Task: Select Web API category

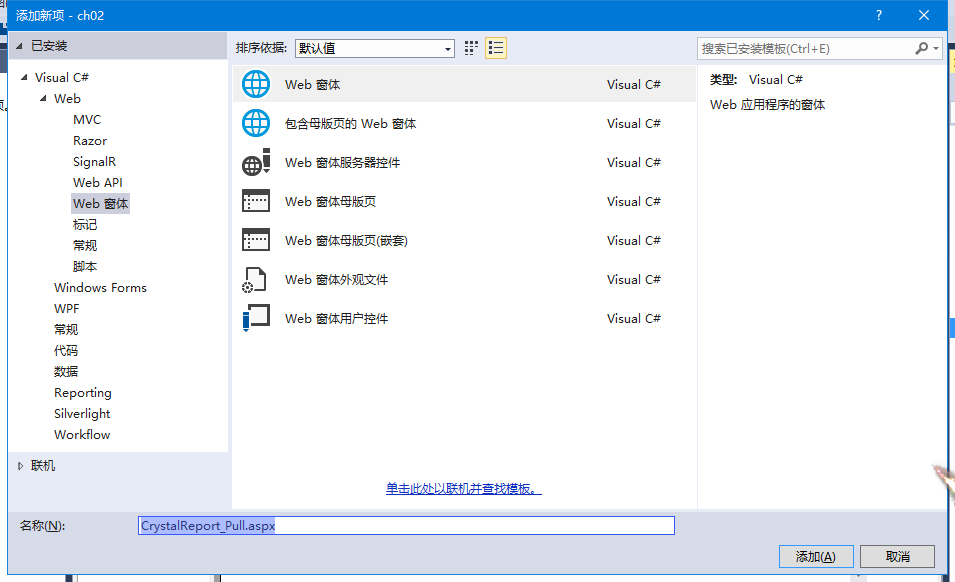Action: pyautogui.click(x=97, y=183)
